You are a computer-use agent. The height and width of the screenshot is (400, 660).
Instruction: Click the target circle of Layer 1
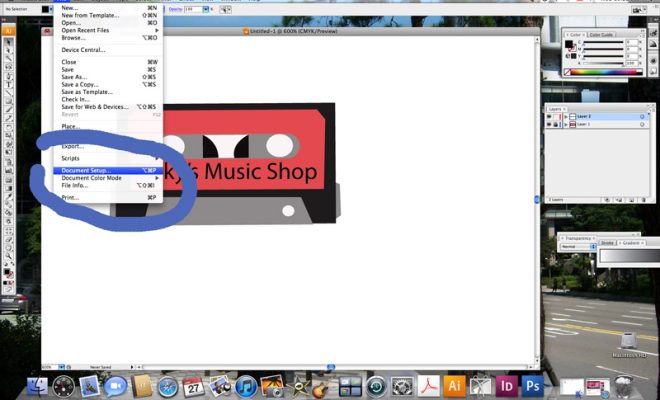642,125
